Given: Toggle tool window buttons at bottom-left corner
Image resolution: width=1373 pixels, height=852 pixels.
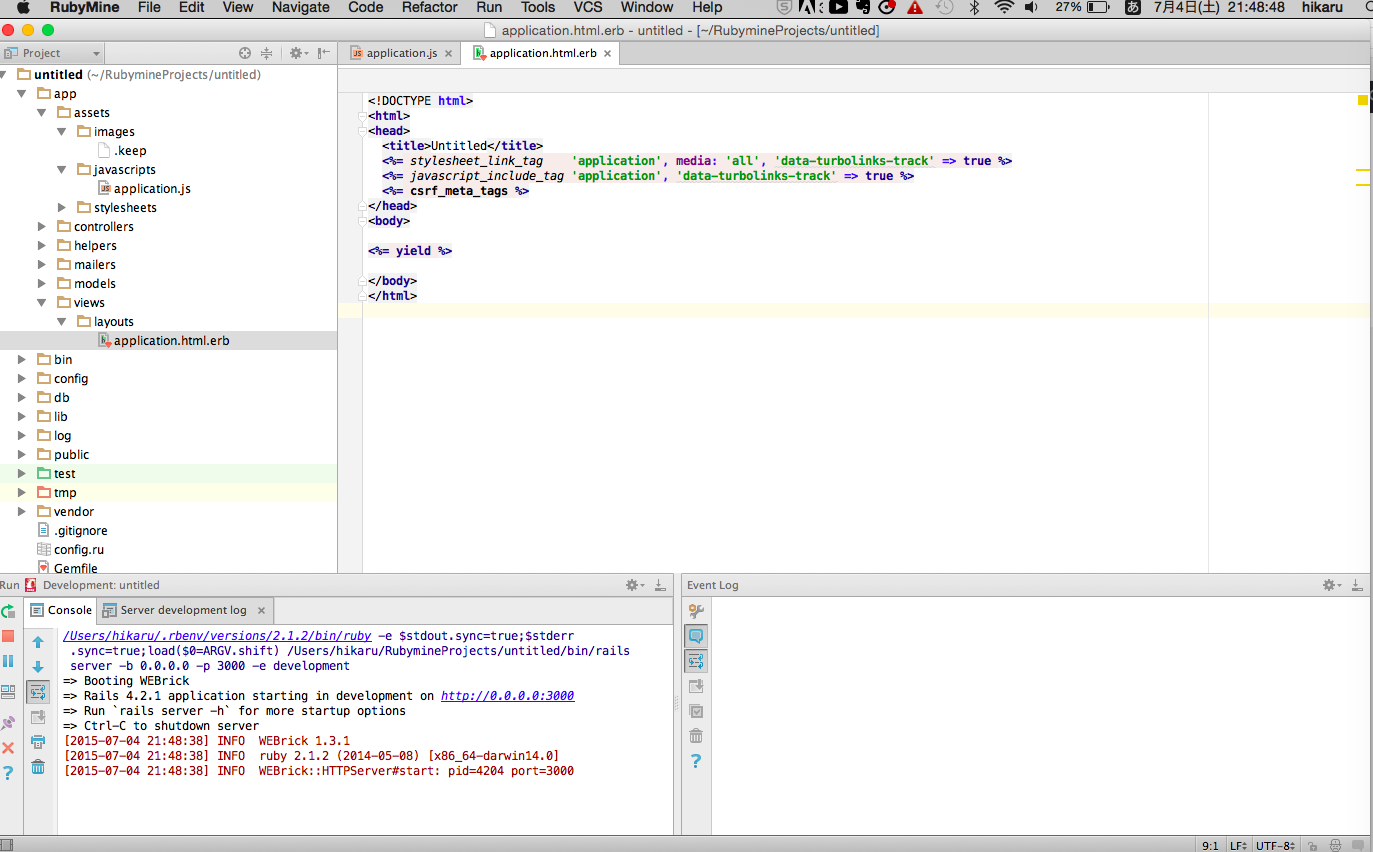Looking at the screenshot, I should pyautogui.click(x=7, y=845).
